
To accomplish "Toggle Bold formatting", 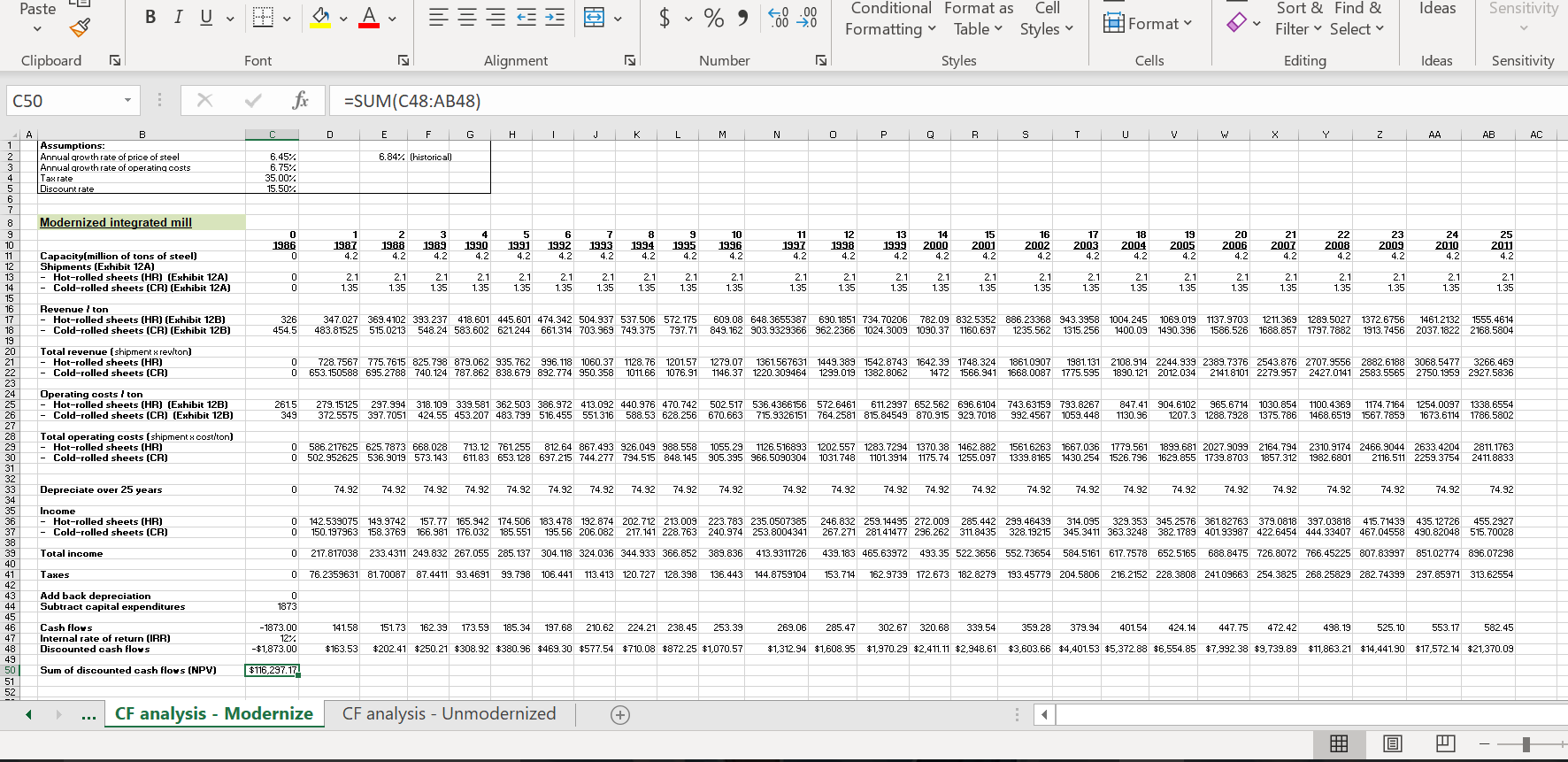I will (x=150, y=18).
